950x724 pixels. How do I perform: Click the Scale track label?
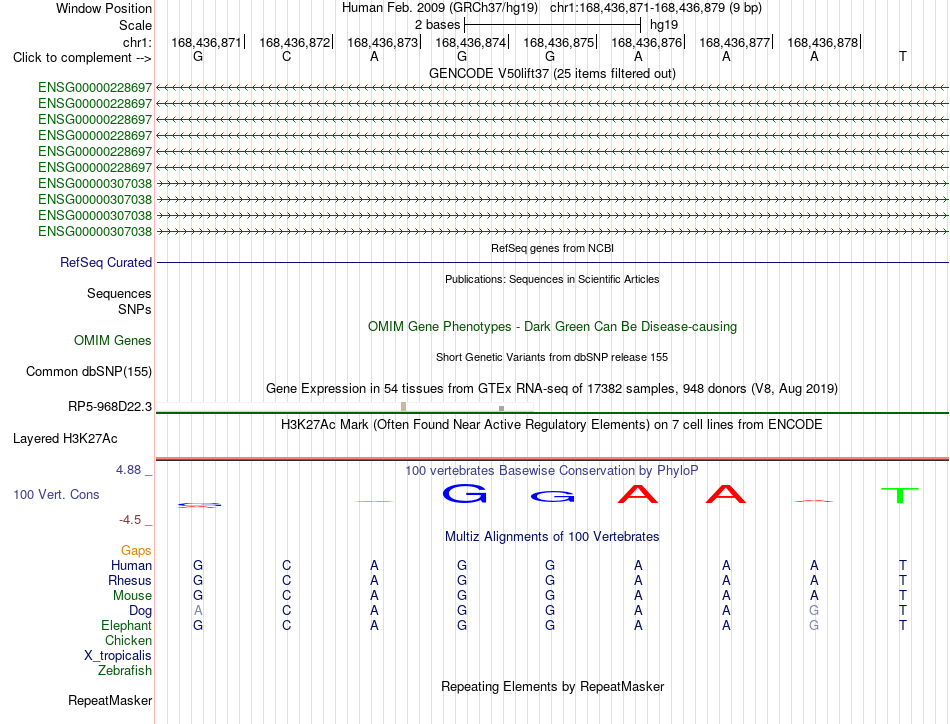pos(135,25)
